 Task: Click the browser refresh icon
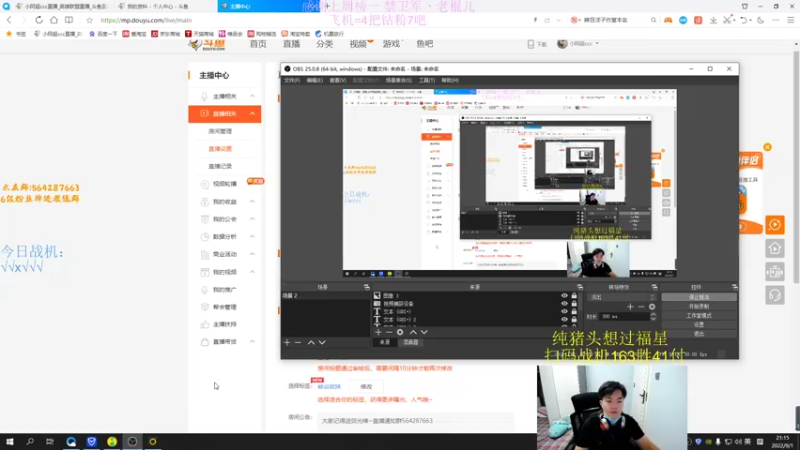click(x=39, y=20)
